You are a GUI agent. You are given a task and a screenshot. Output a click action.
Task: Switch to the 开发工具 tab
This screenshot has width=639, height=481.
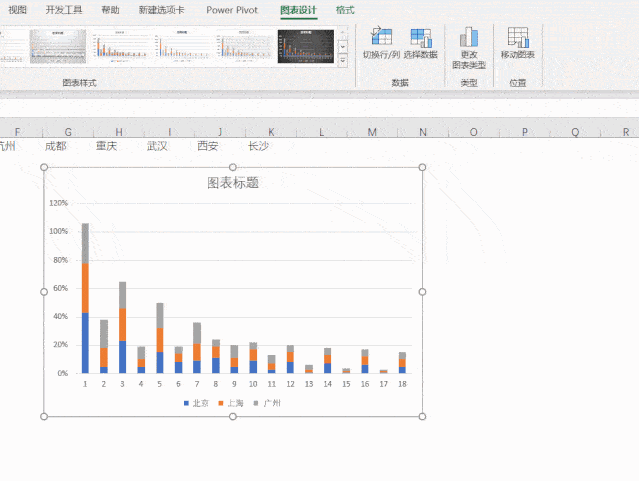tap(64, 10)
